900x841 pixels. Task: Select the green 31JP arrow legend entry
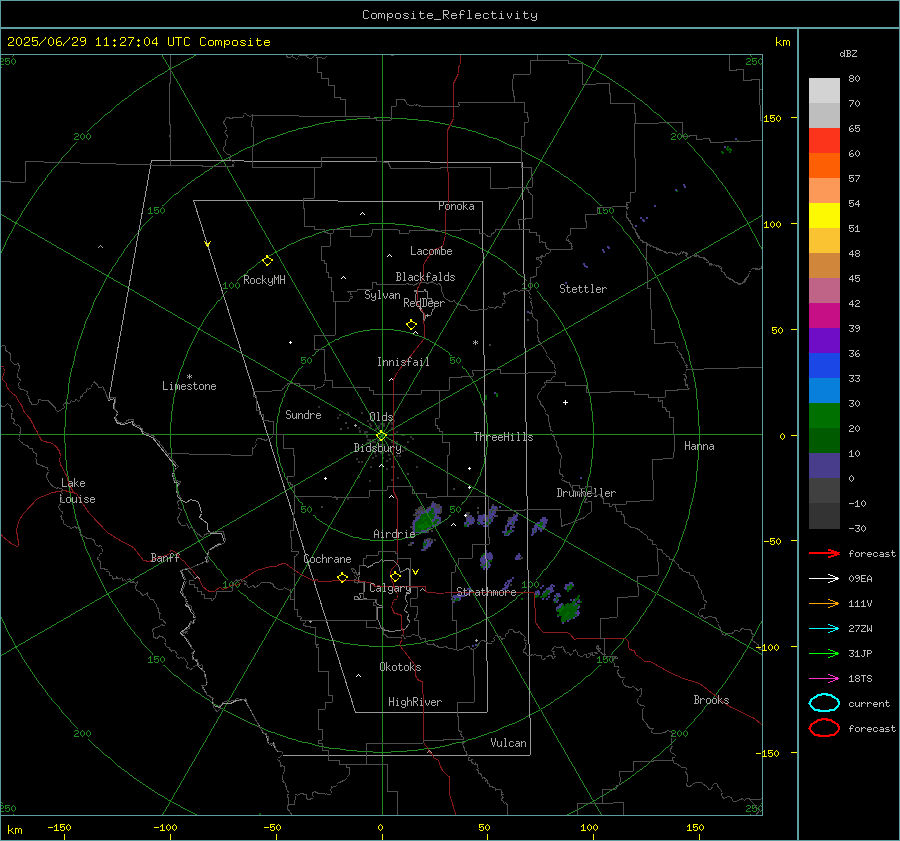coord(824,653)
